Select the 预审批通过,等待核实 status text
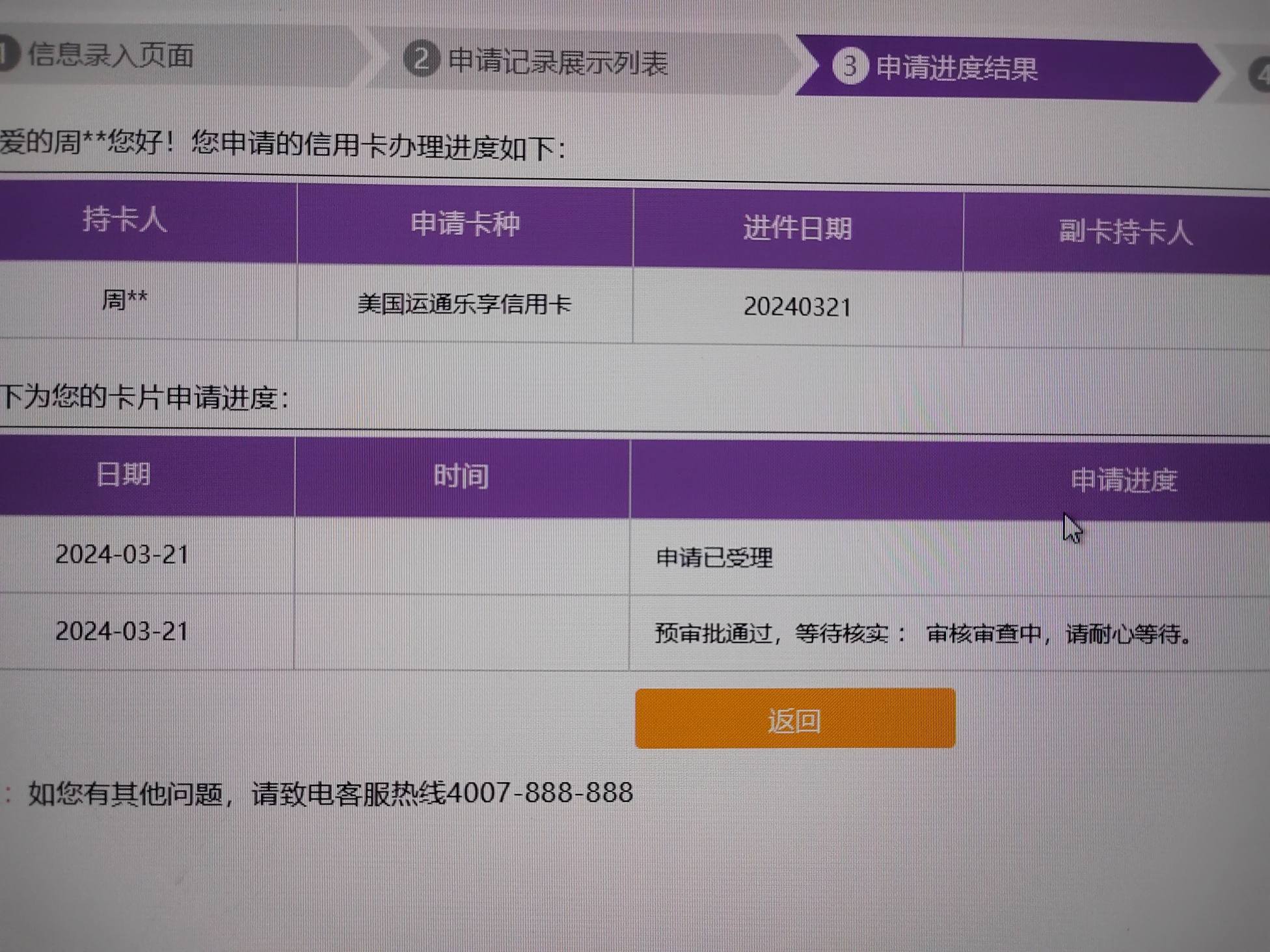The width and height of the screenshot is (1270, 952). [924, 633]
